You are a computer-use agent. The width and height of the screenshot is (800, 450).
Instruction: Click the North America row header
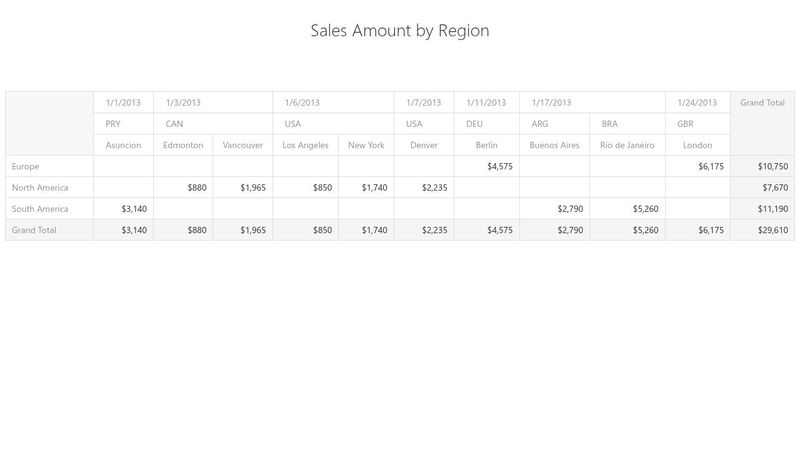[40, 187]
